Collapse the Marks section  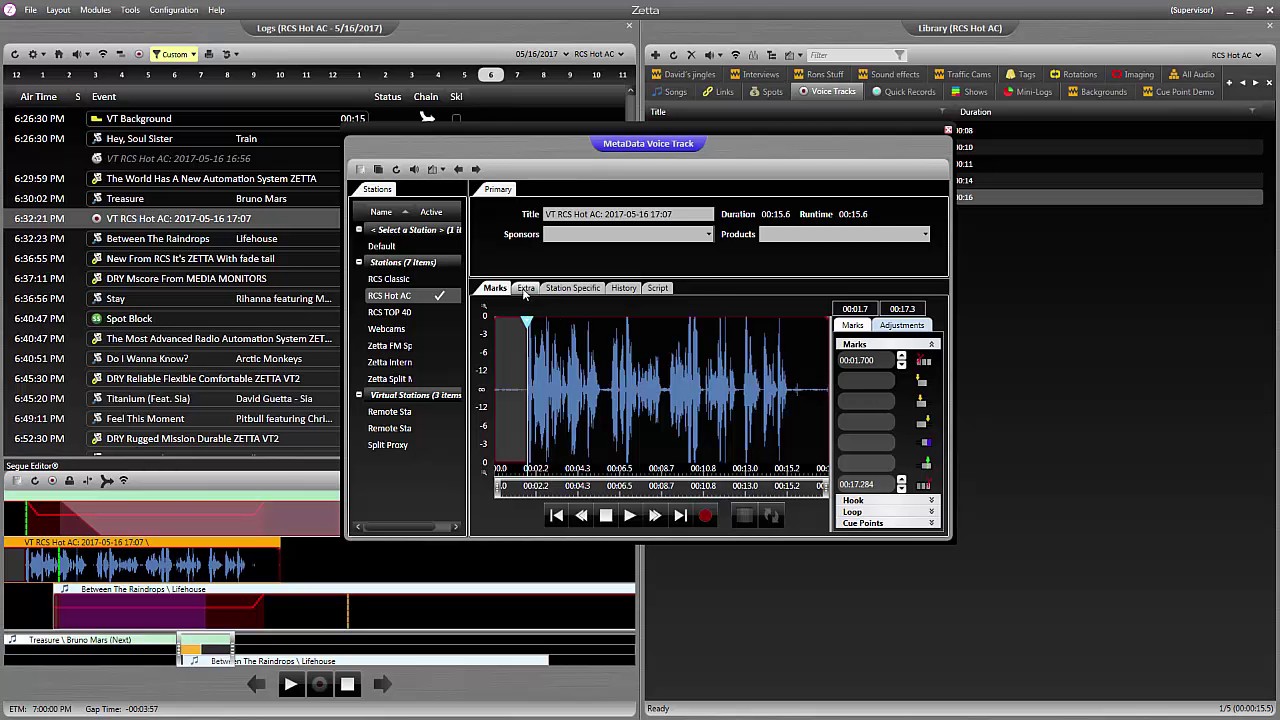931,344
